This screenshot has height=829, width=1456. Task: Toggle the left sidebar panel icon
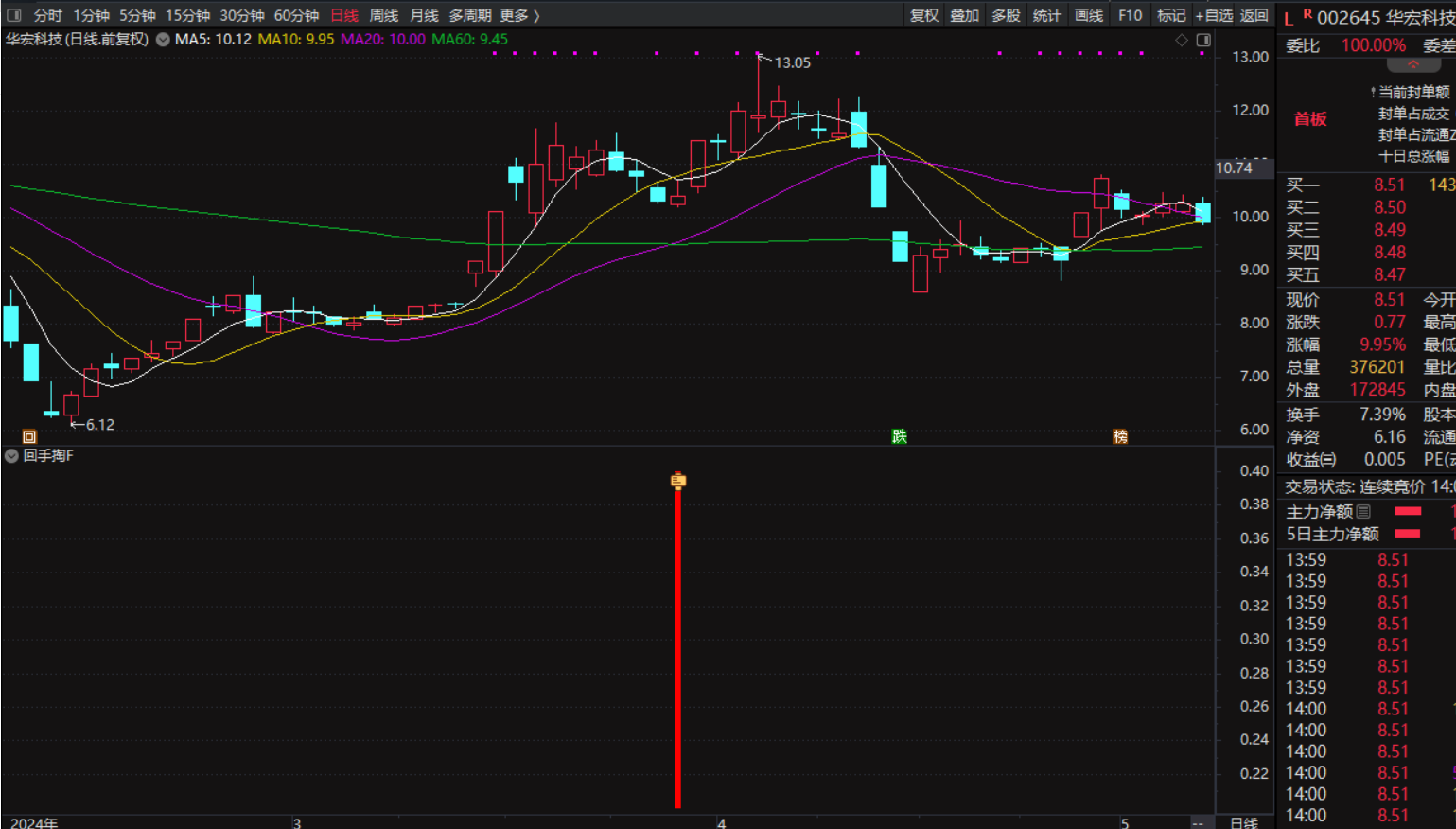[x=14, y=15]
